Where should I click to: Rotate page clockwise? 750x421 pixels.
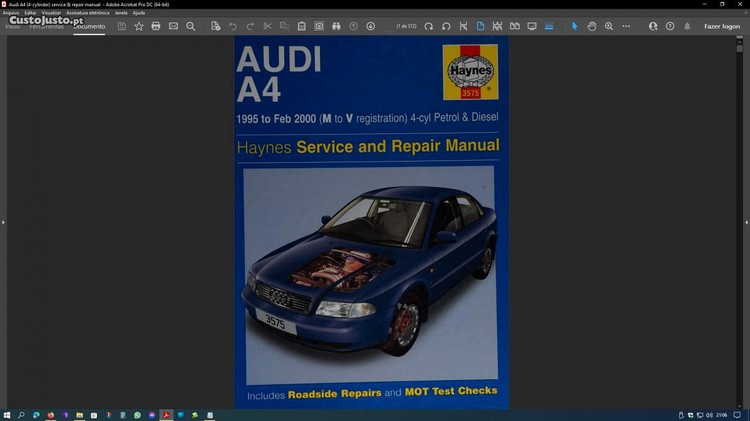coord(429,26)
